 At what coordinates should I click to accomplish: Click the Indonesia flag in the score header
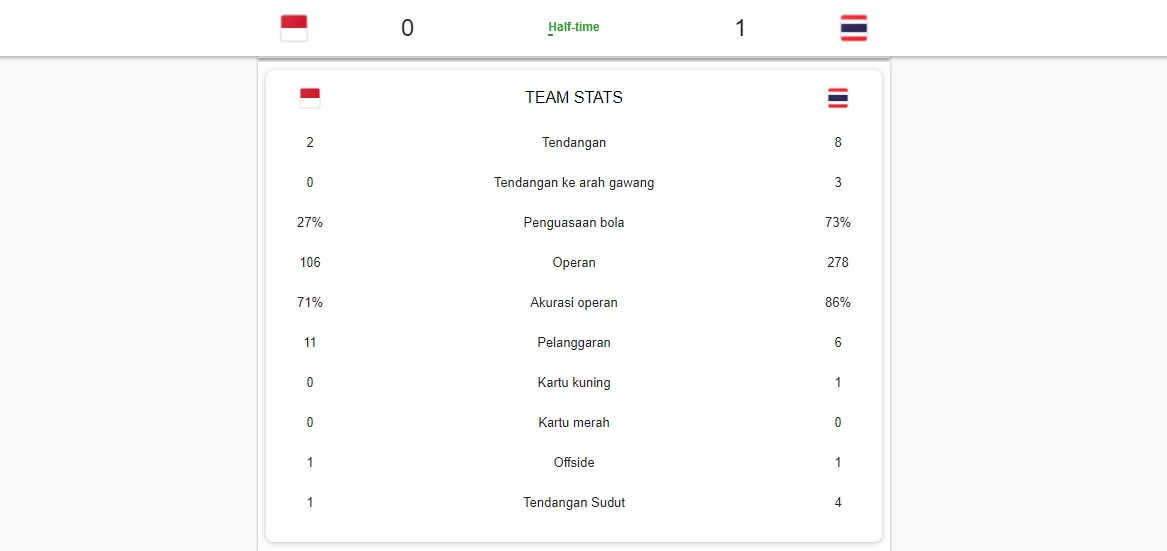click(294, 28)
